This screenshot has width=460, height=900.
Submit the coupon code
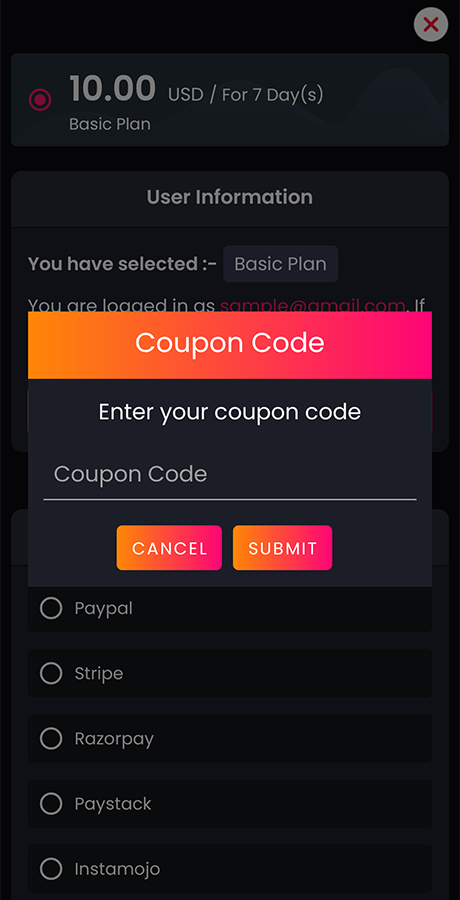(x=283, y=548)
